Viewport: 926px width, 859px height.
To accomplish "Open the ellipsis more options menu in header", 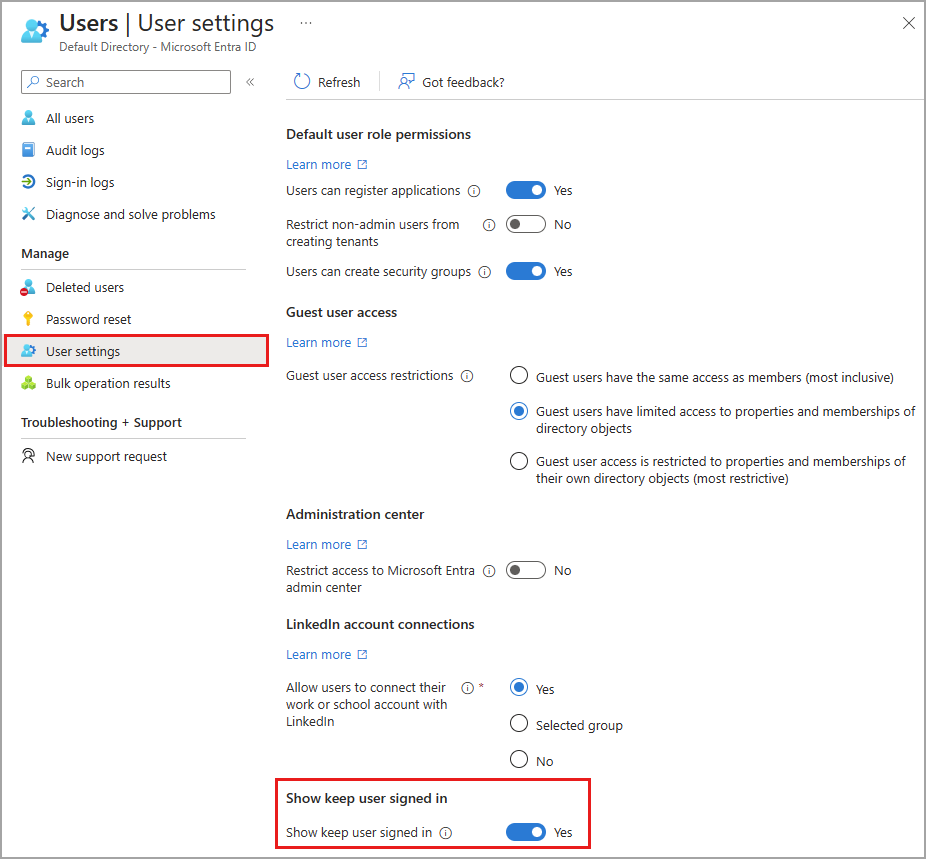I will click(x=306, y=23).
